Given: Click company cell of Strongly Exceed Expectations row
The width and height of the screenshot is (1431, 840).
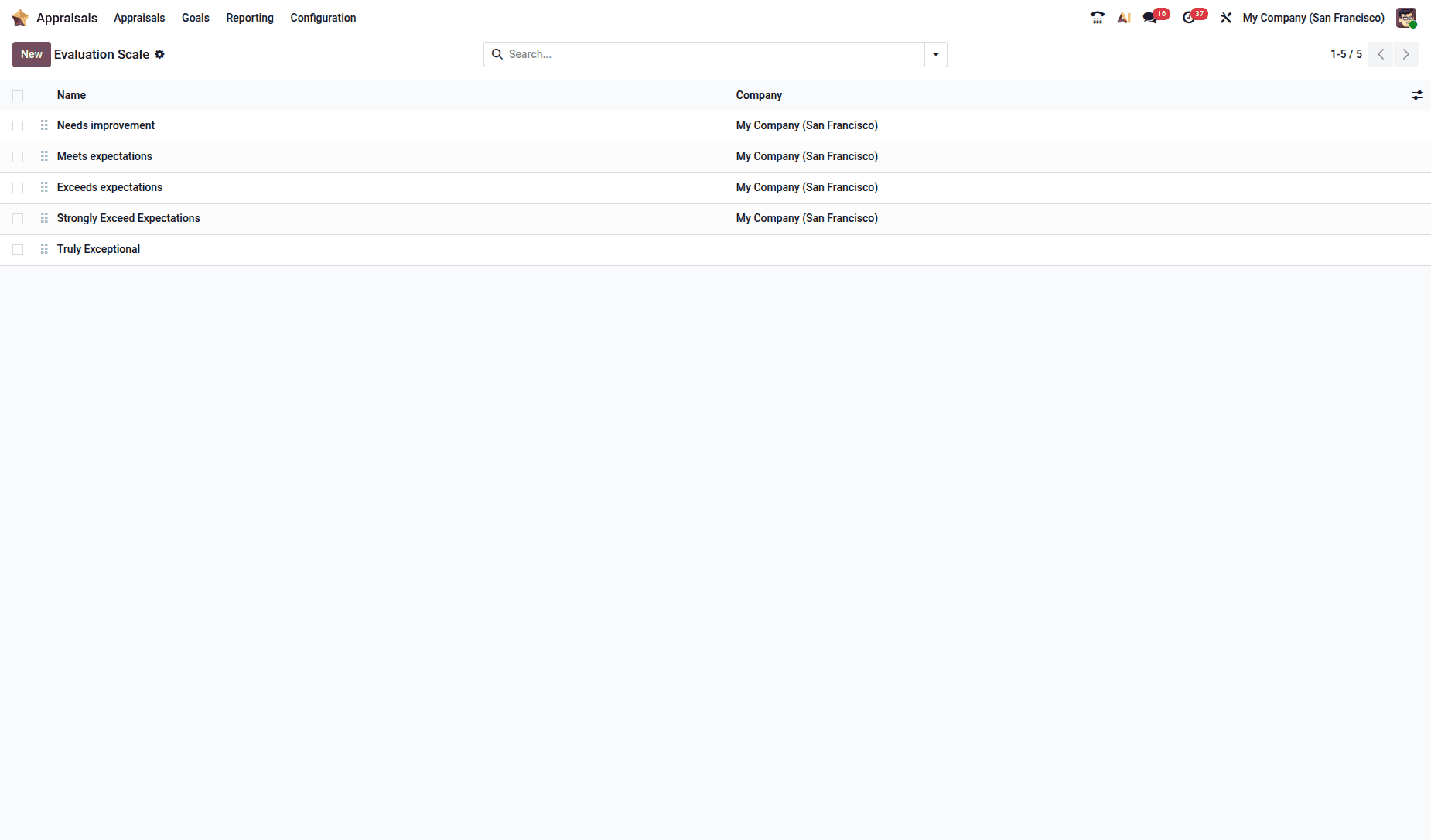Looking at the screenshot, I should pos(807,218).
